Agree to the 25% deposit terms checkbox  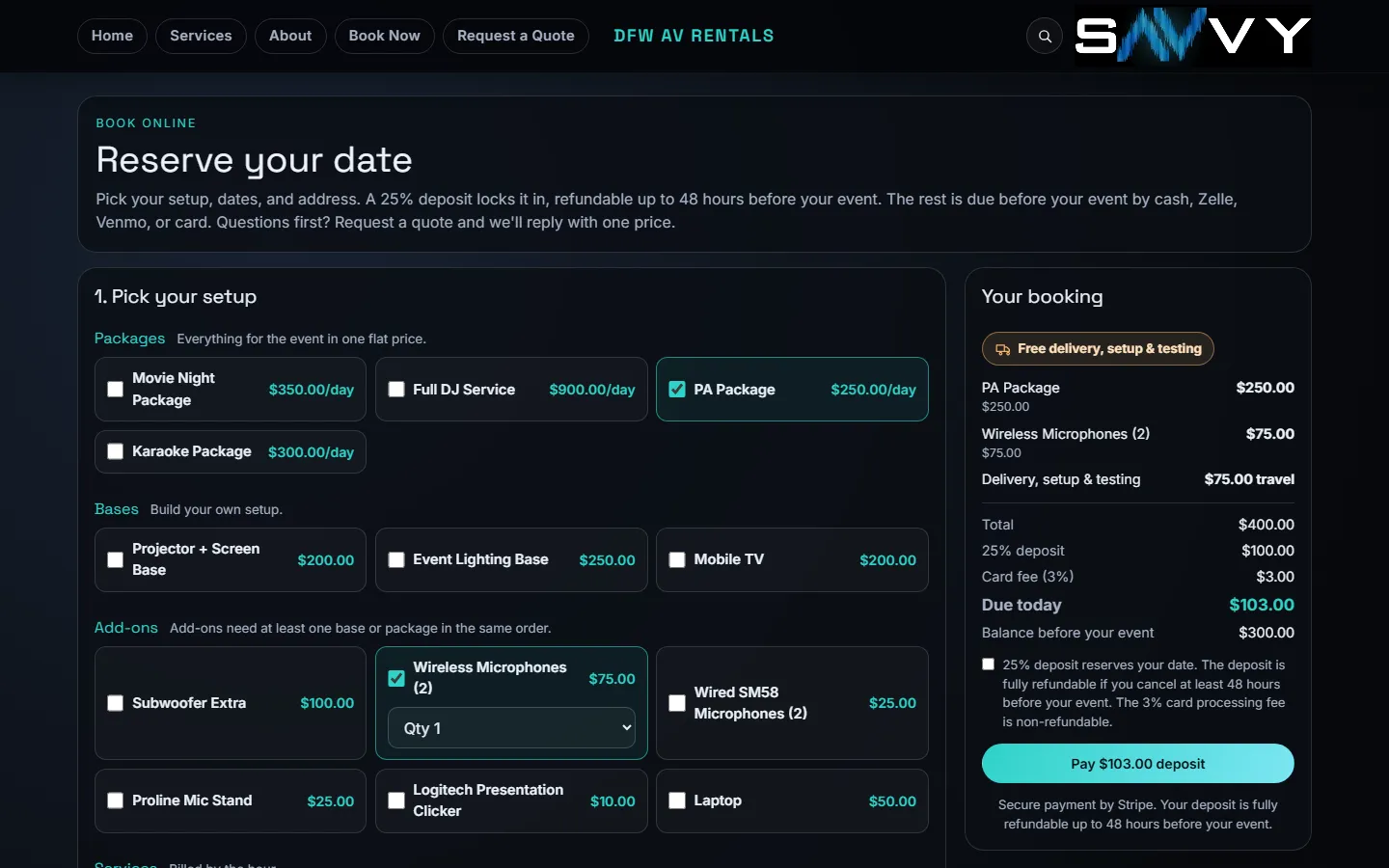(x=988, y=665)
